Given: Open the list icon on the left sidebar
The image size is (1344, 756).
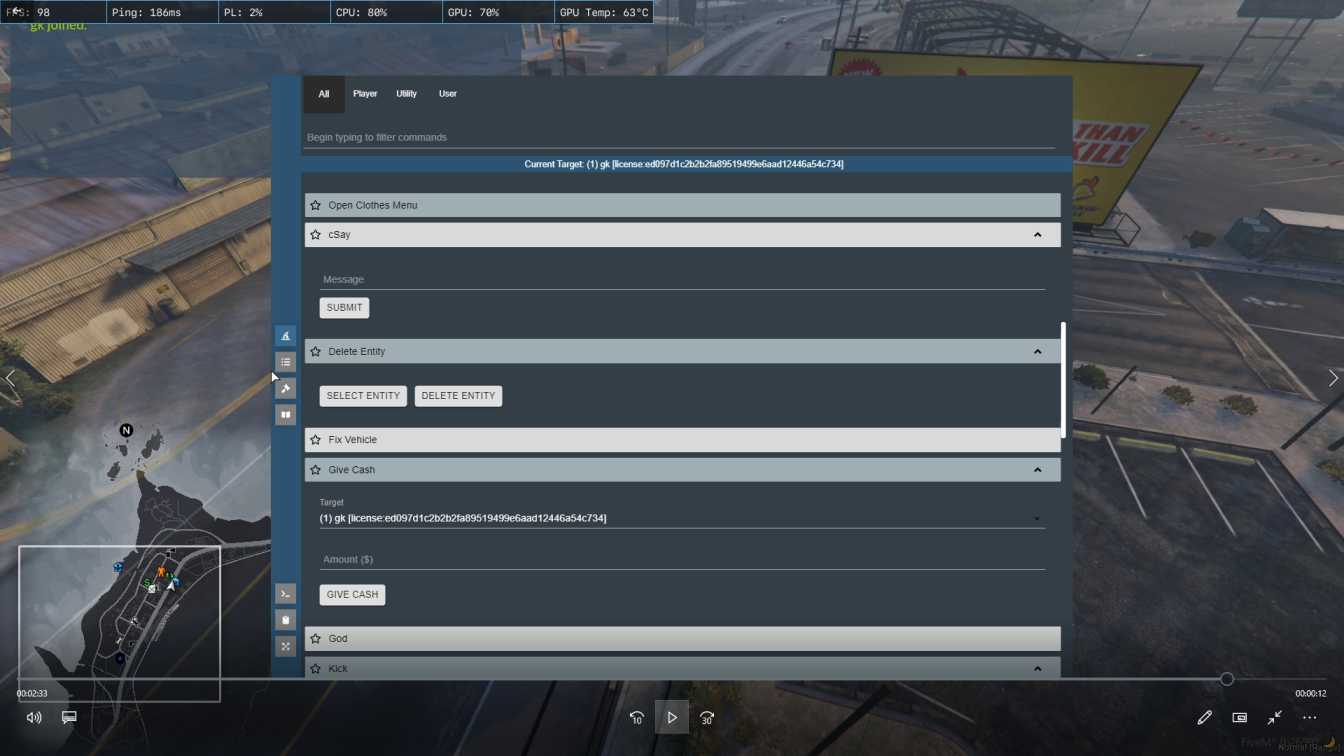Looking at the screenshot, I should pos(286,361).
